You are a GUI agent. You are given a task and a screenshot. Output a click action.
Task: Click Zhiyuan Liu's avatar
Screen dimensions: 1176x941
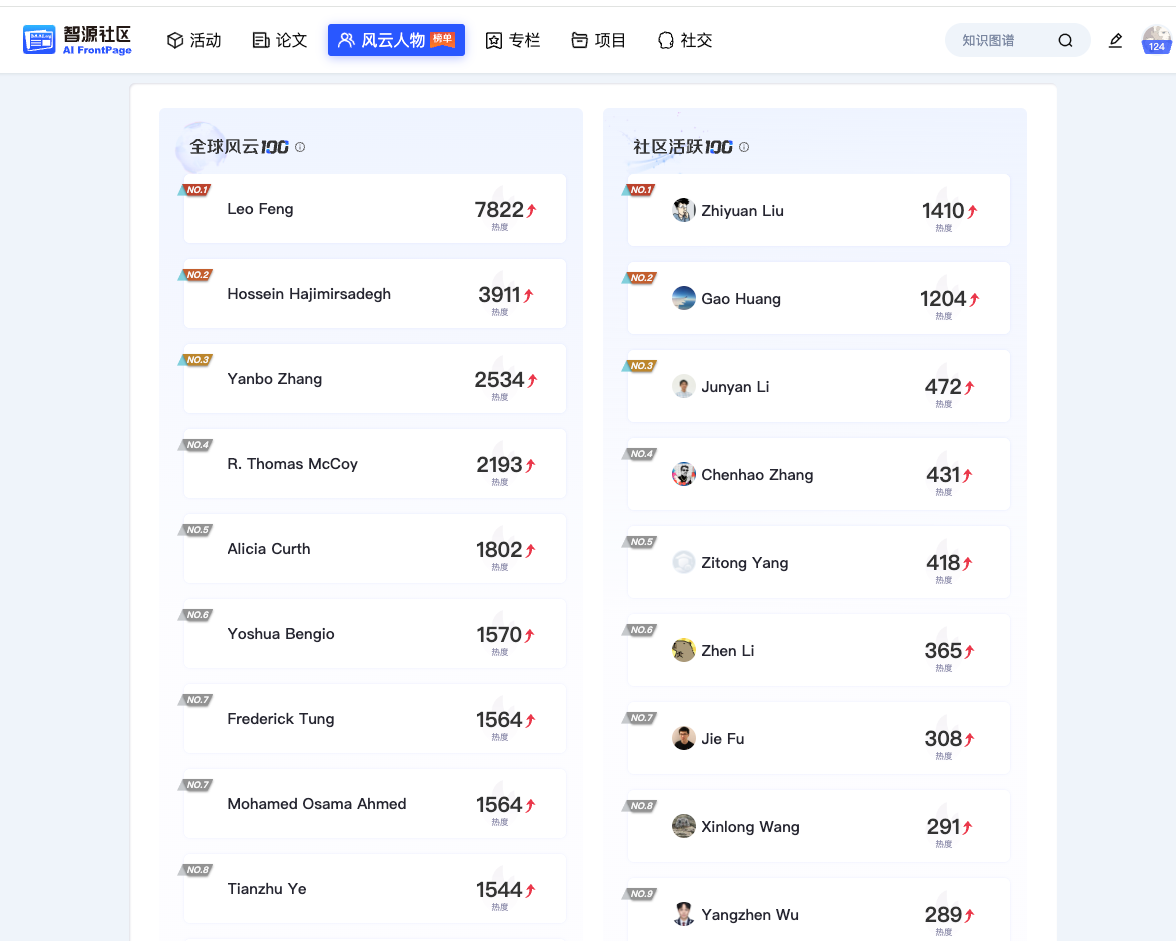(x=683, y=210)
